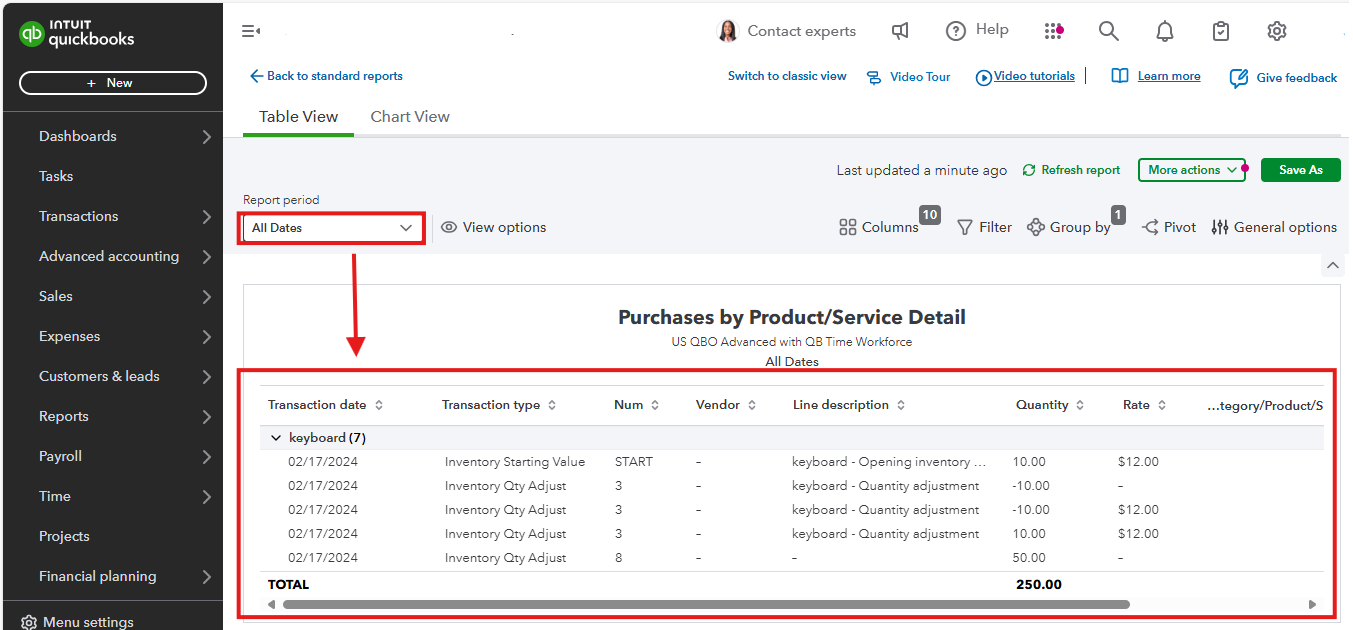Collapse the sidebar with hamburger icon

click(250, 31)
